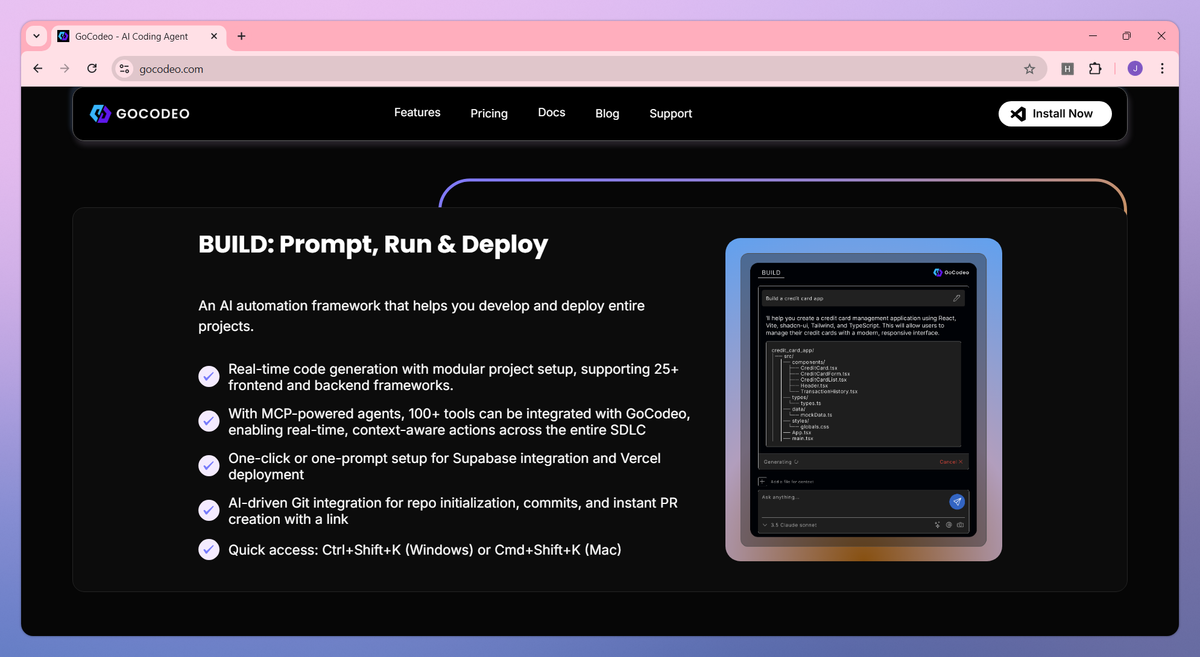The height and width of the screenshot is (657, 1200).
Task: Click the checkmark icon beside One-click setup
Action: point(208,465)
